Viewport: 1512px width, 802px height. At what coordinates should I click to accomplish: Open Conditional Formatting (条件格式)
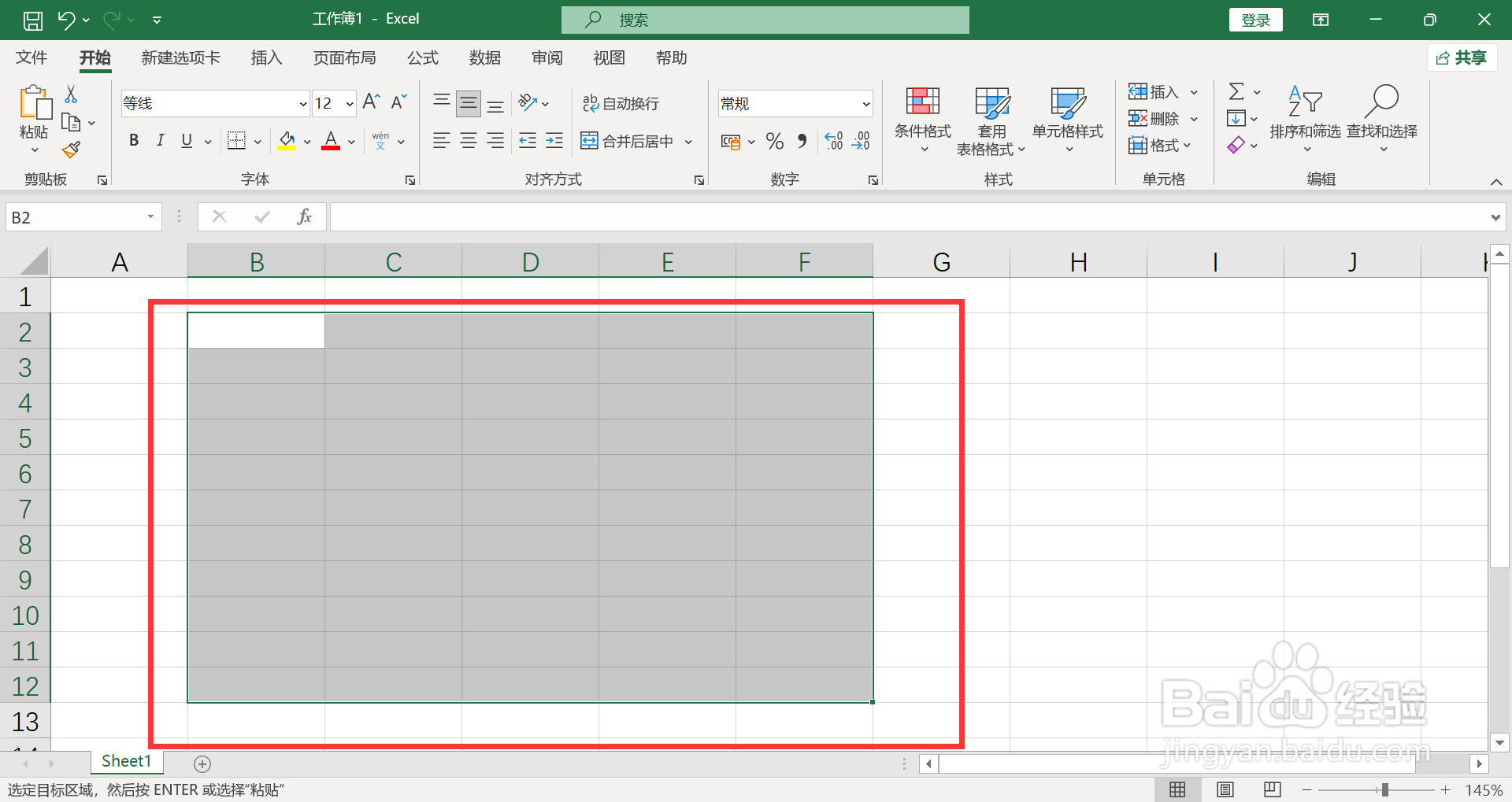923,120
